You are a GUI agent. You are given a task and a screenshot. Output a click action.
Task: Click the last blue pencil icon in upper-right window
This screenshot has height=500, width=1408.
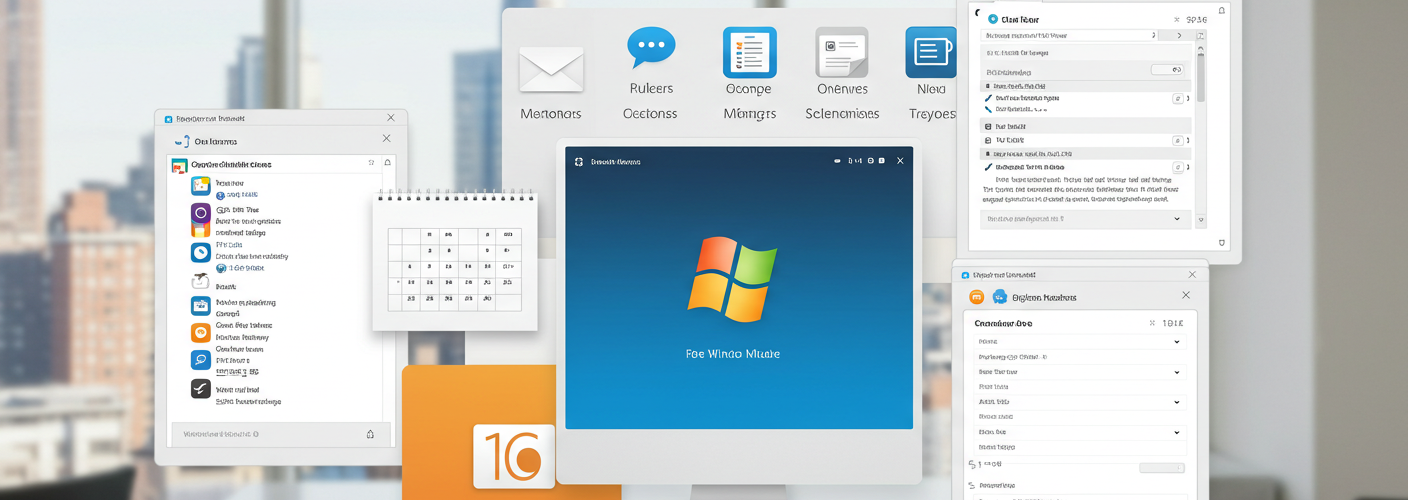[x=989, y=167]
